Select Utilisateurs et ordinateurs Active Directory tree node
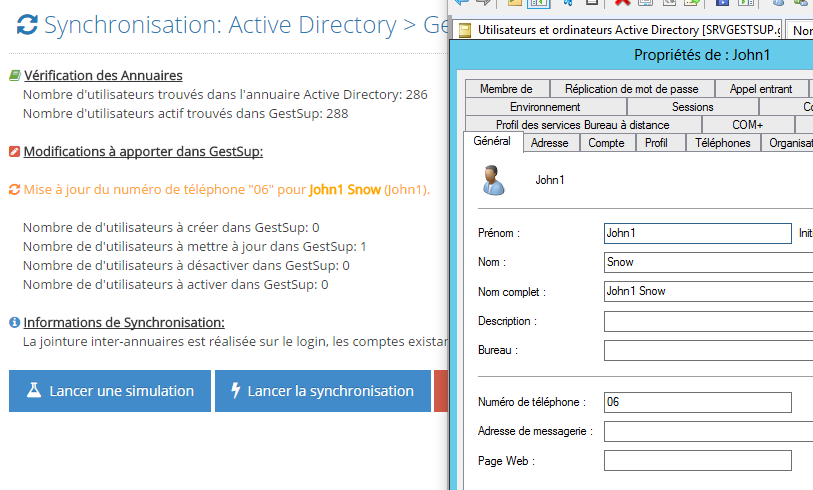Viewport: 813px width, 490px height. coord(629,30)
